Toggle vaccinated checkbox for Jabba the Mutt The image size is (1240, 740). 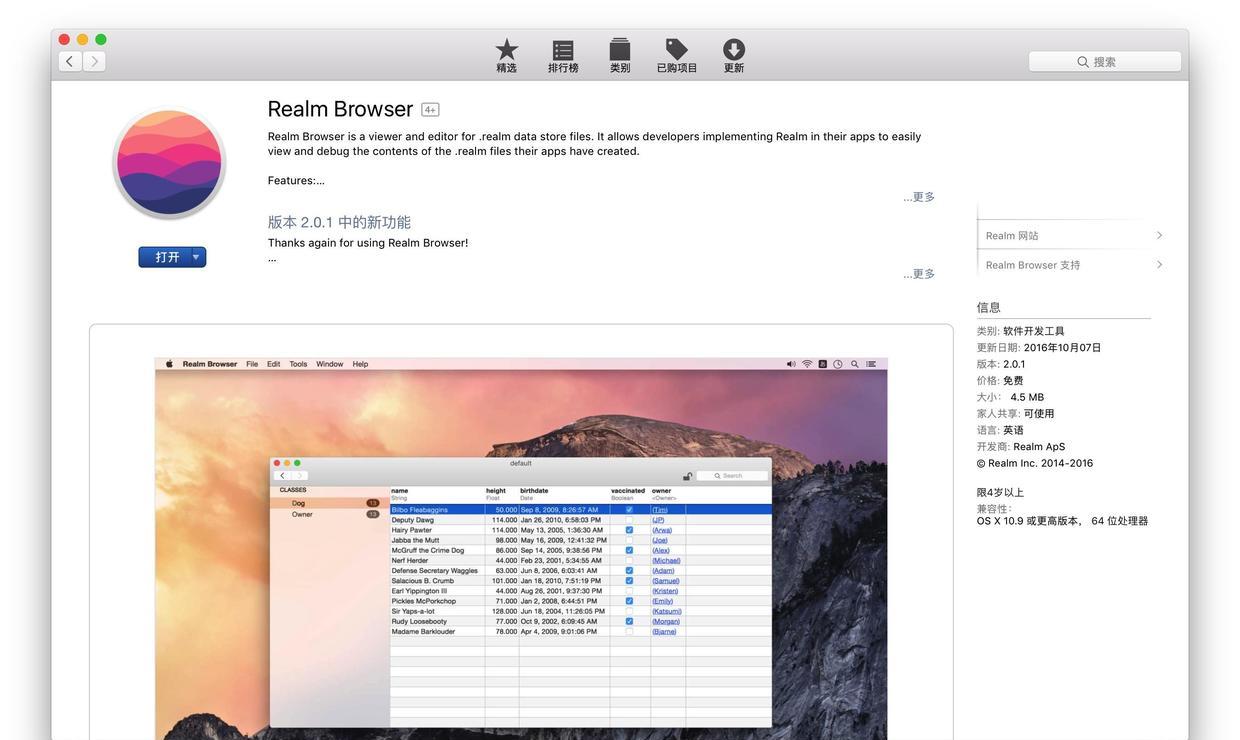click(629, 540)
